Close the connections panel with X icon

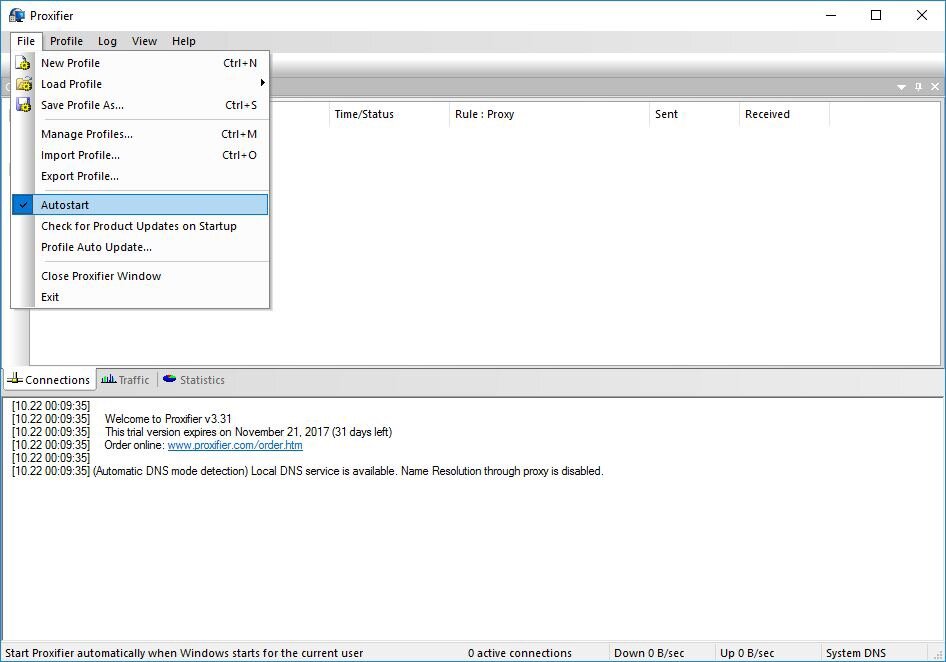[x=935, y=87]
